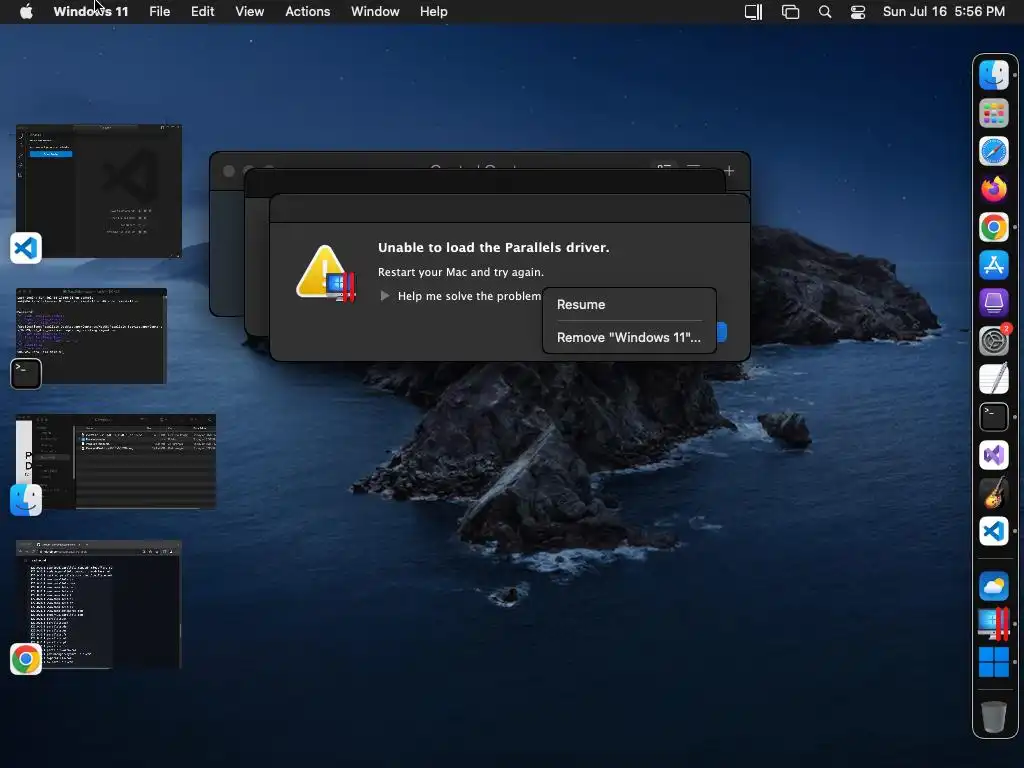Switch to the Terminal Stage Manager thumbnail
The width and height of the screenshot is (1024, 768).
(x=91, y=336)
